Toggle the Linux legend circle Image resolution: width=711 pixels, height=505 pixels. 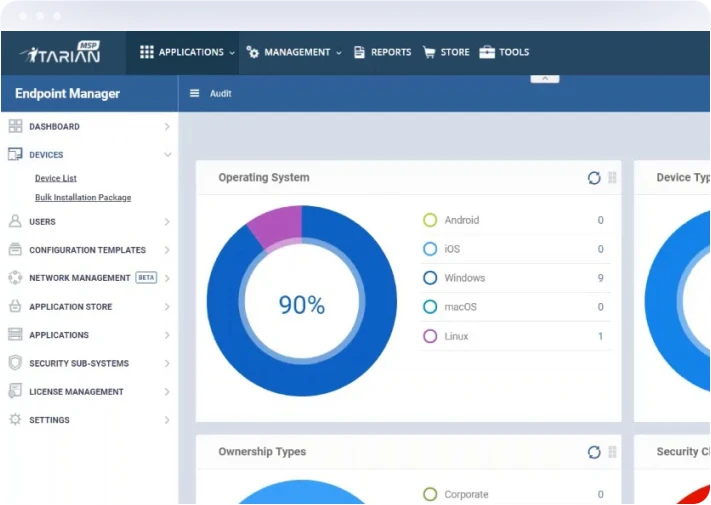click(x=430, y=336)
